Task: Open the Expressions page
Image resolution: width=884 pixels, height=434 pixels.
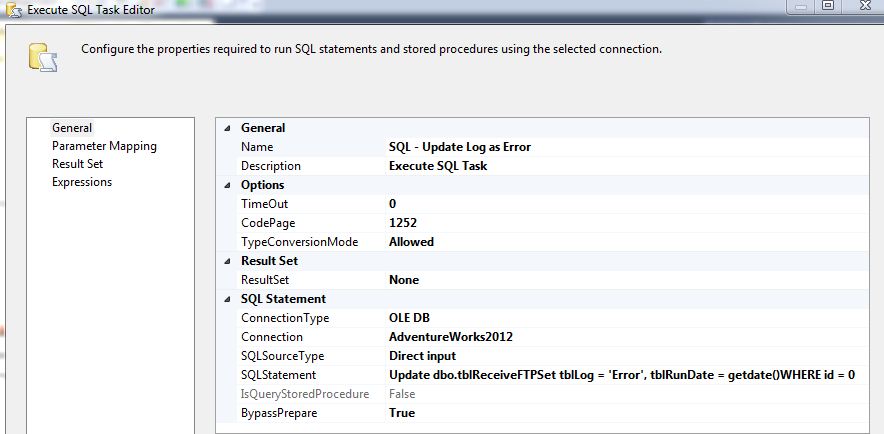Action: (x=82, y=182)
